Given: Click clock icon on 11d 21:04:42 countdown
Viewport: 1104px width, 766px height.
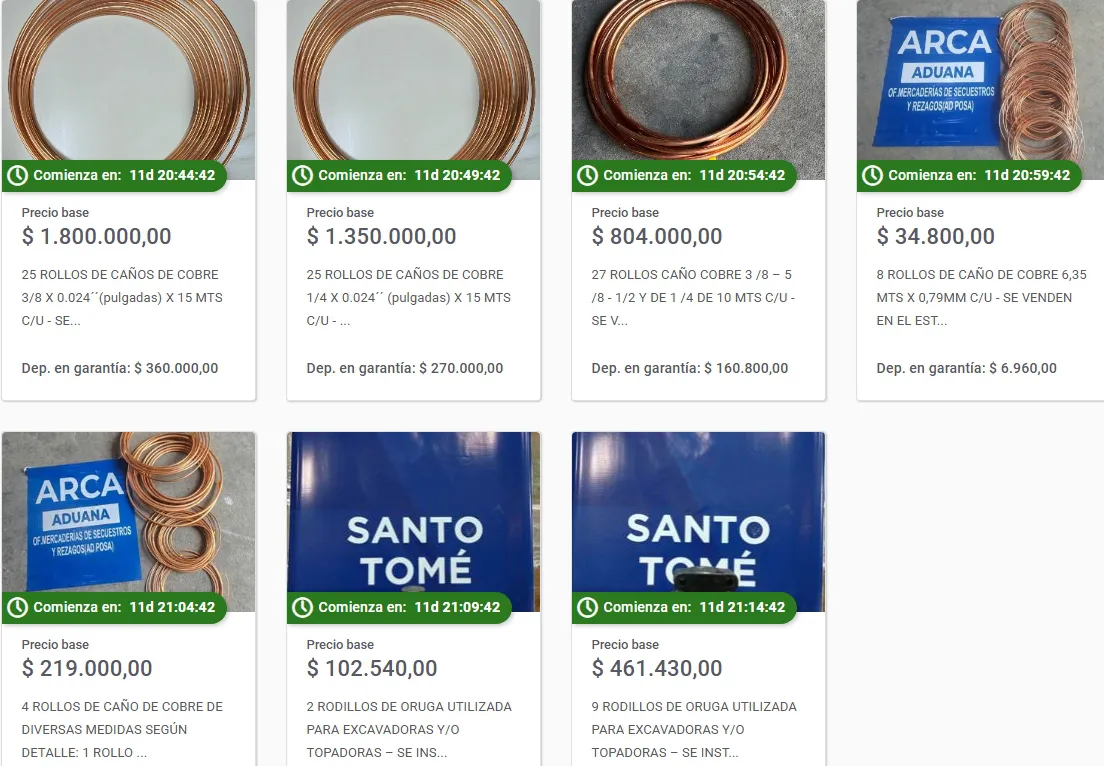Looking at the screenshot, I should (x=18, y=607).
